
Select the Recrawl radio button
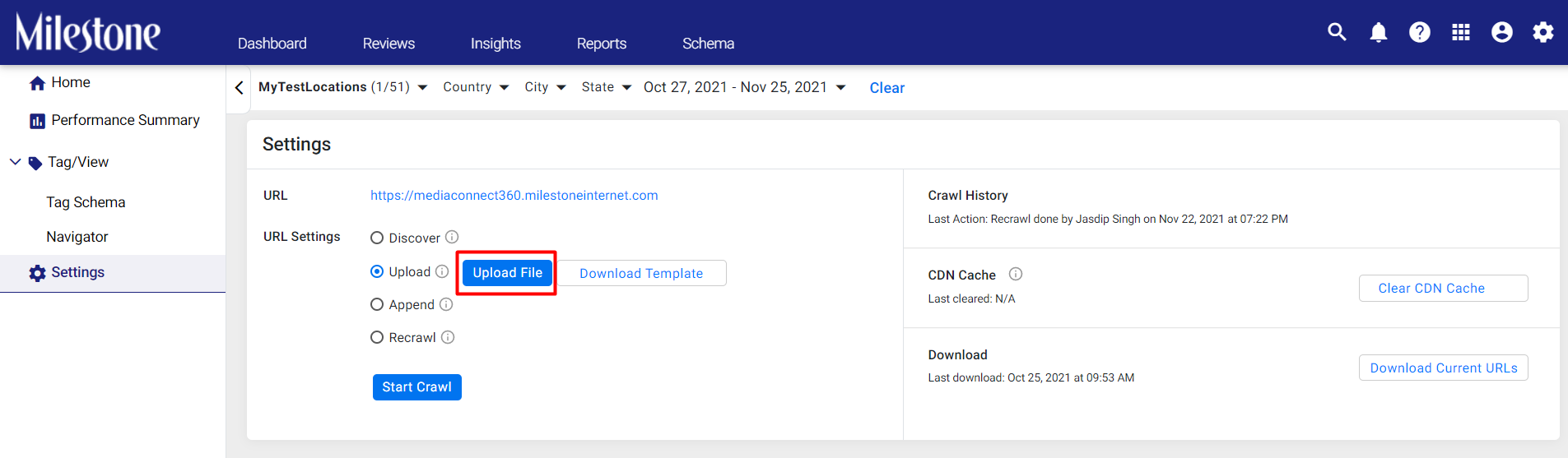click(x=377, y=337)
